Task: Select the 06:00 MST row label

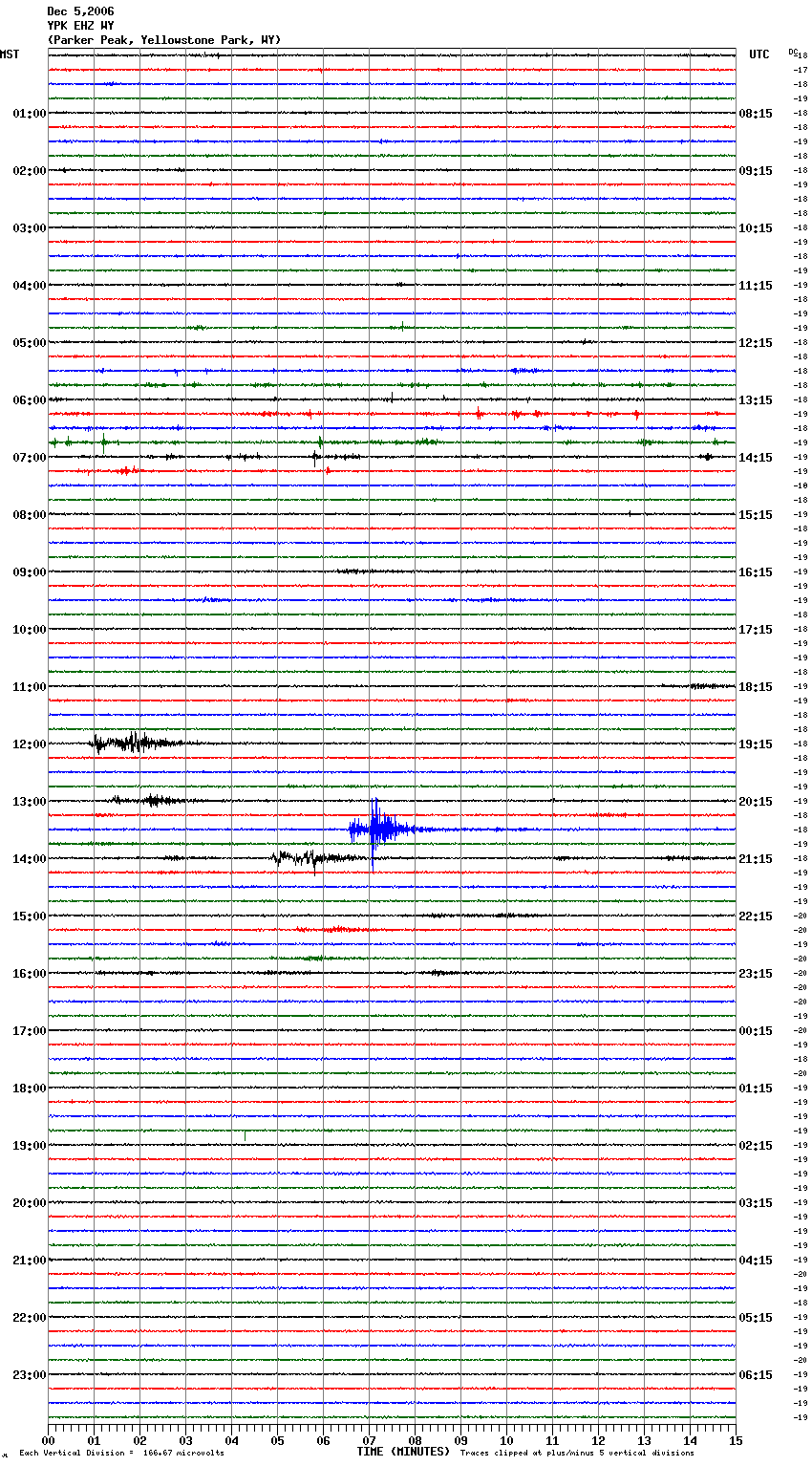Action: click(x=30, y=400)
